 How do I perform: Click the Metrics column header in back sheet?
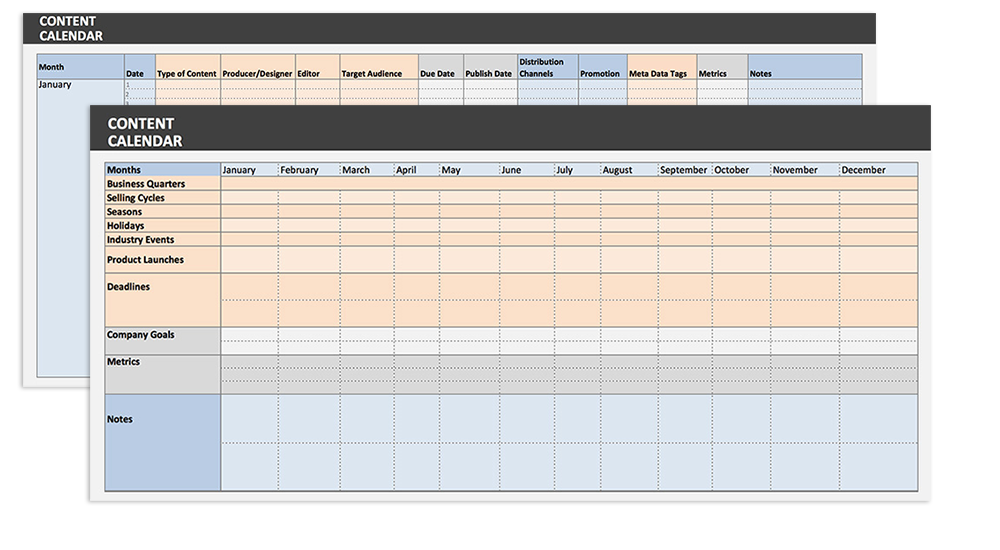(722, 67)
